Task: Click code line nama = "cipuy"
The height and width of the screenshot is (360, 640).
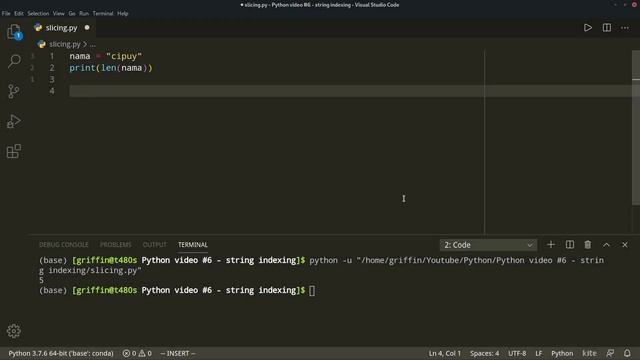Action: [x=105, y=56]
